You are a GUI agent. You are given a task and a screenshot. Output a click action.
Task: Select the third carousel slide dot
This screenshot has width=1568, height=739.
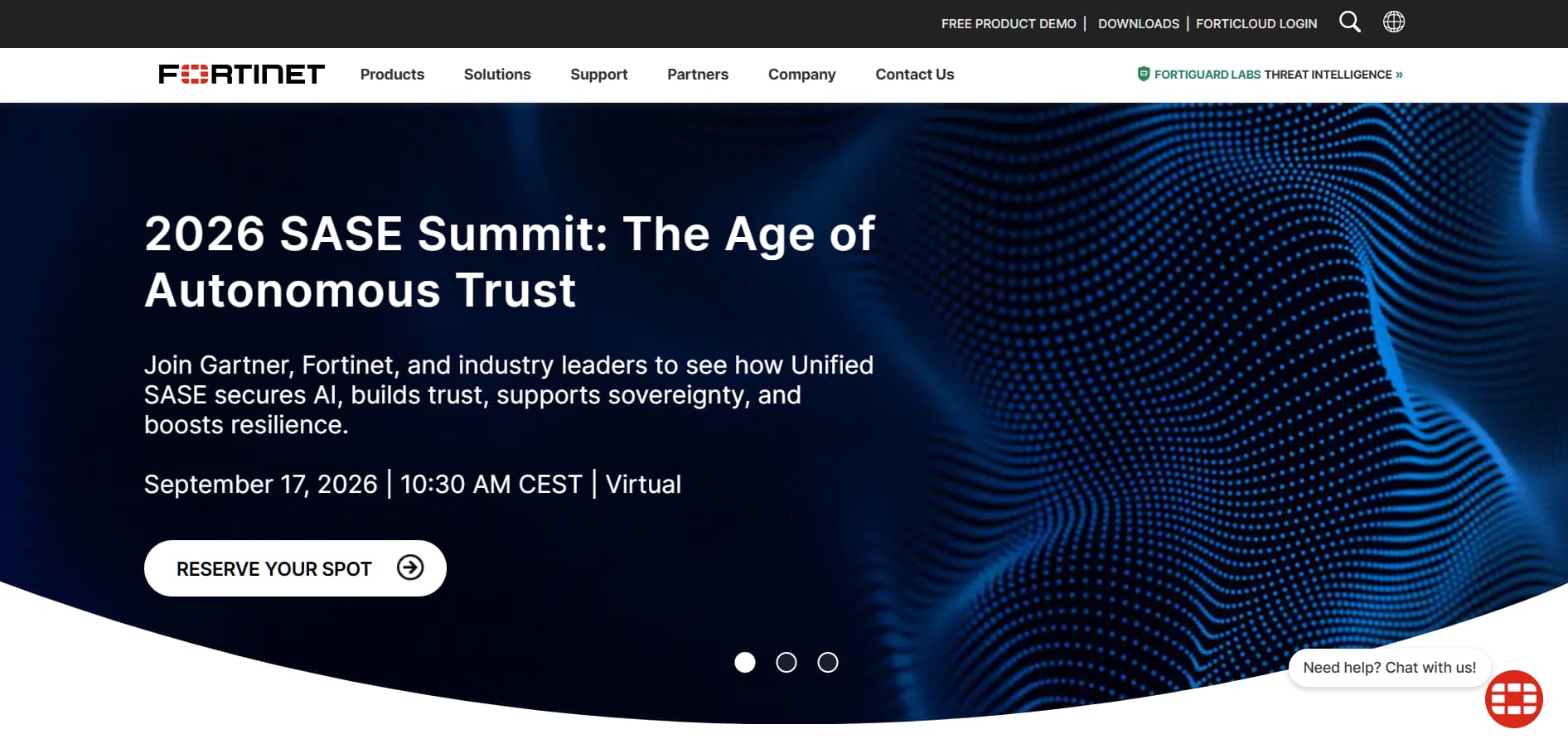[828, 663]
